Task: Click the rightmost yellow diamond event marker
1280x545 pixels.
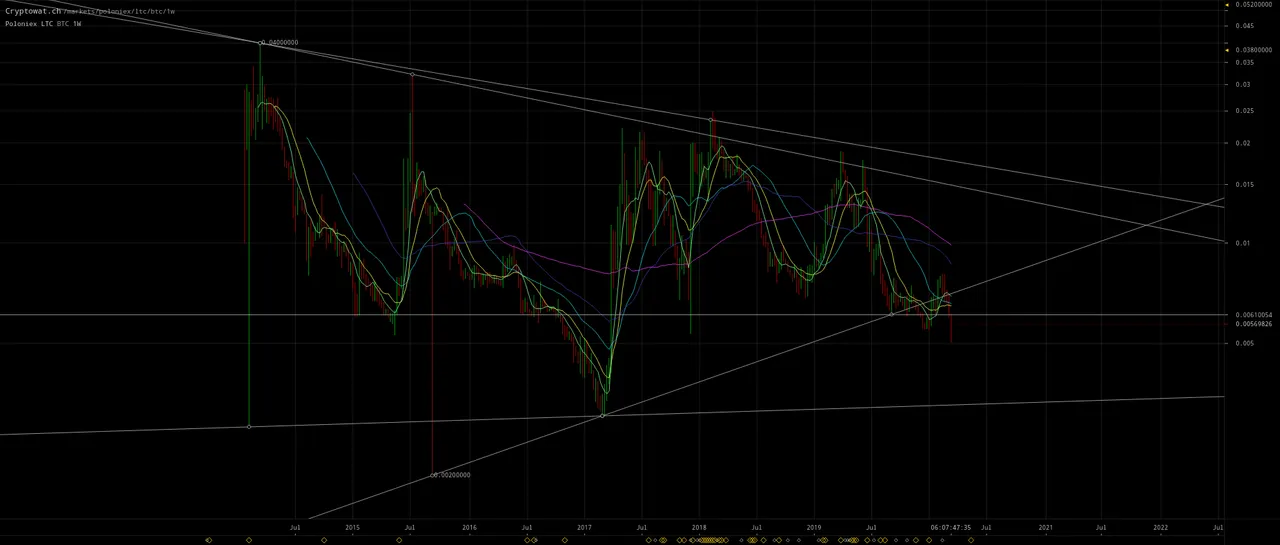Action: pyautogui.click(x=971, y=540)
